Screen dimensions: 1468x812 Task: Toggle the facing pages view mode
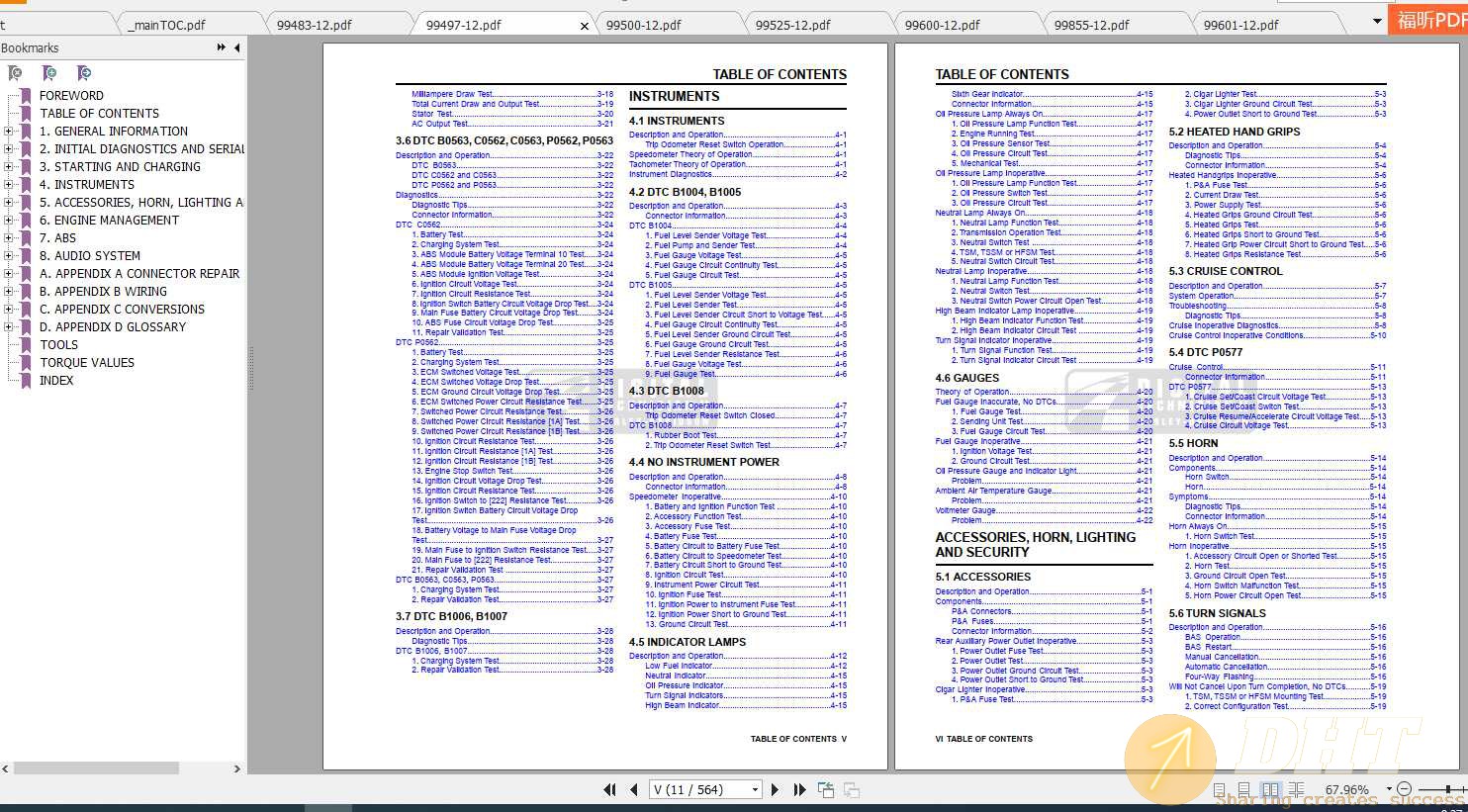1271,789
